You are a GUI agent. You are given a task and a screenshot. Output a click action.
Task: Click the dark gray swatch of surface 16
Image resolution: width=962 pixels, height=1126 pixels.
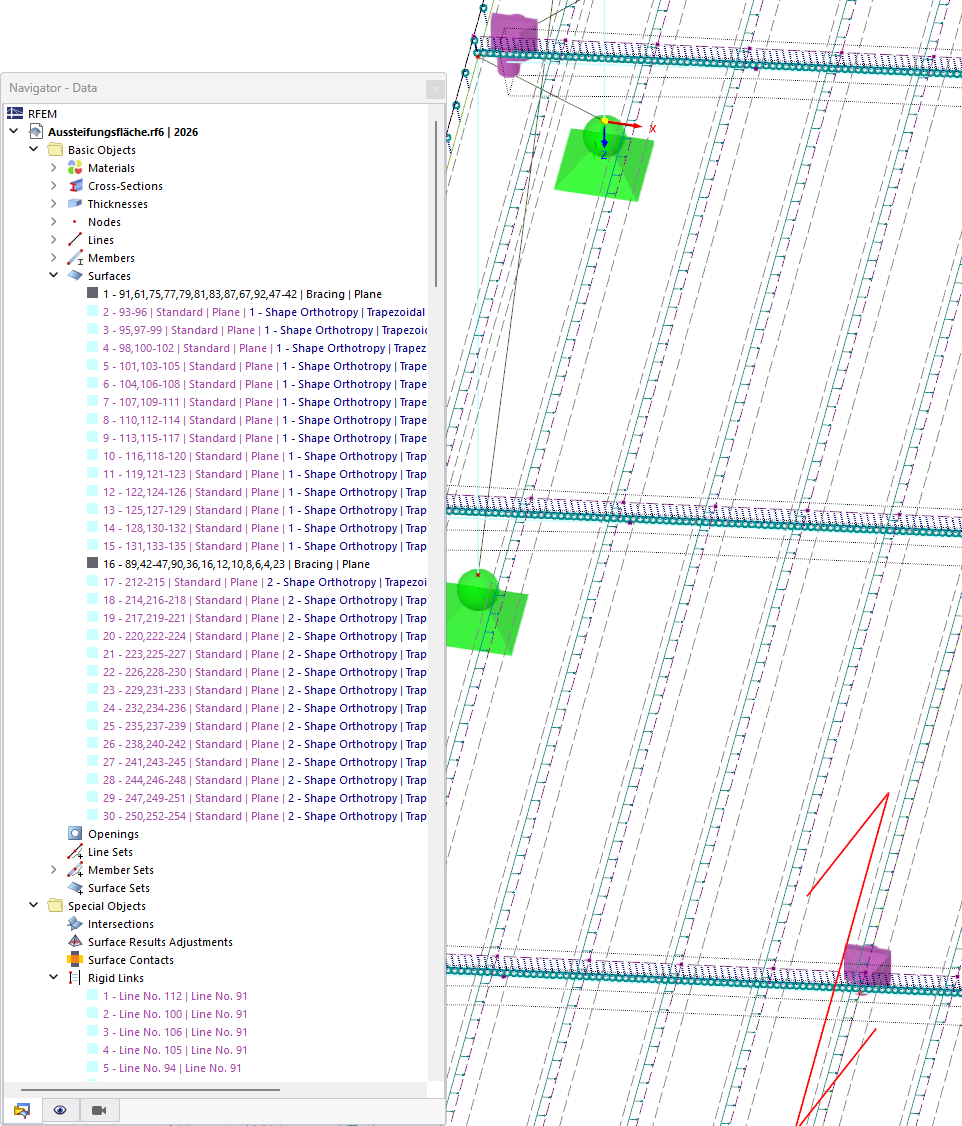tap(93, 563)
